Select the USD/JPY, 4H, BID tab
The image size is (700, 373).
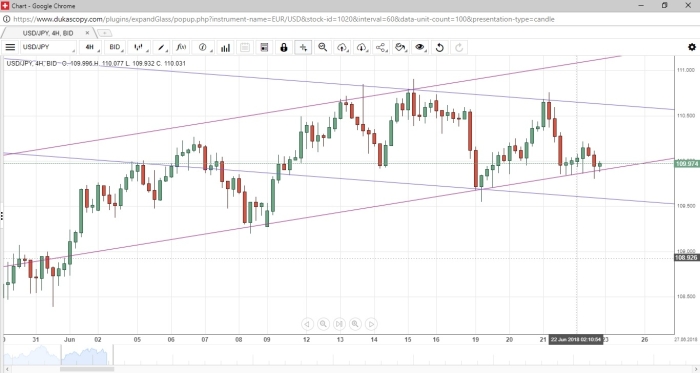click(x=48, y=33)
